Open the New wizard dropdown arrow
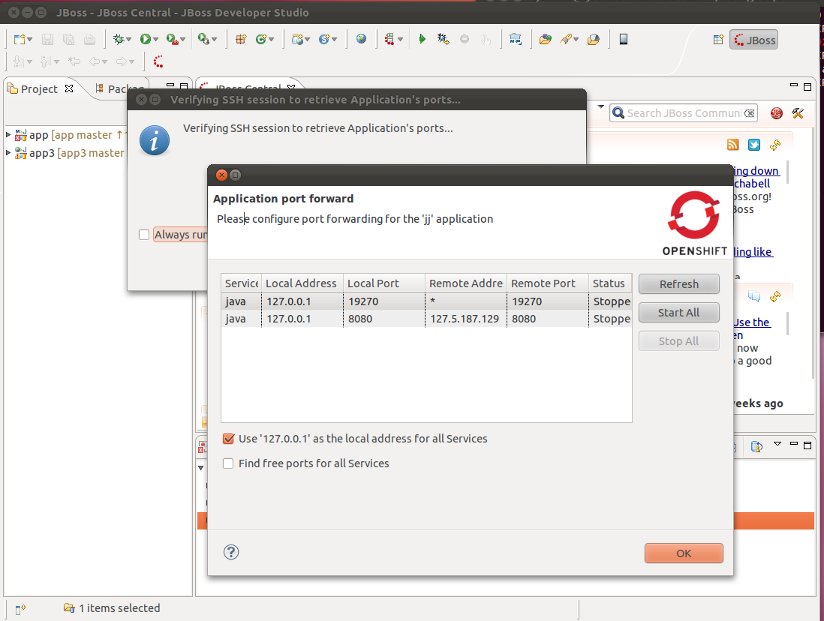 [29, 39]
